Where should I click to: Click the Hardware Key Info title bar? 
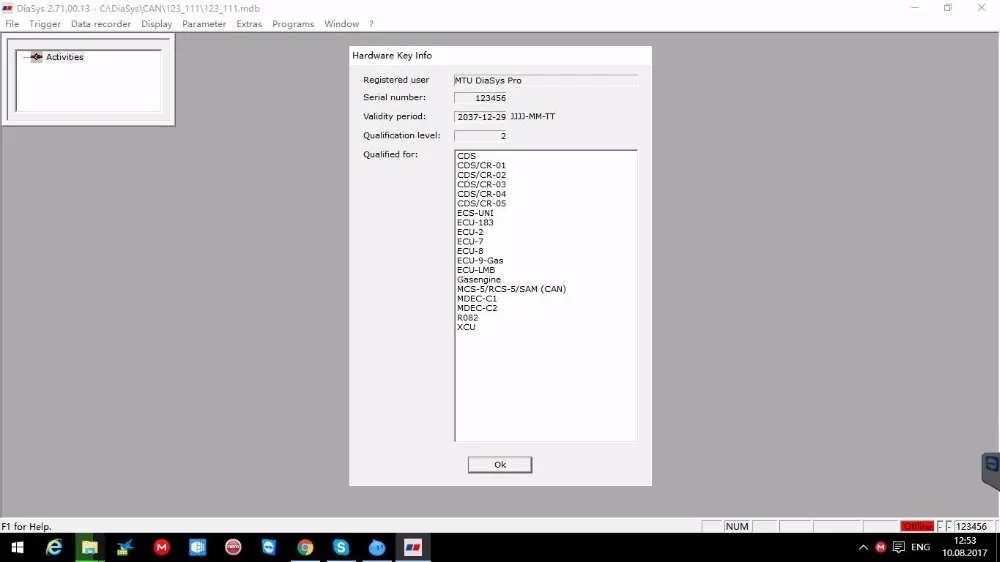500,55
